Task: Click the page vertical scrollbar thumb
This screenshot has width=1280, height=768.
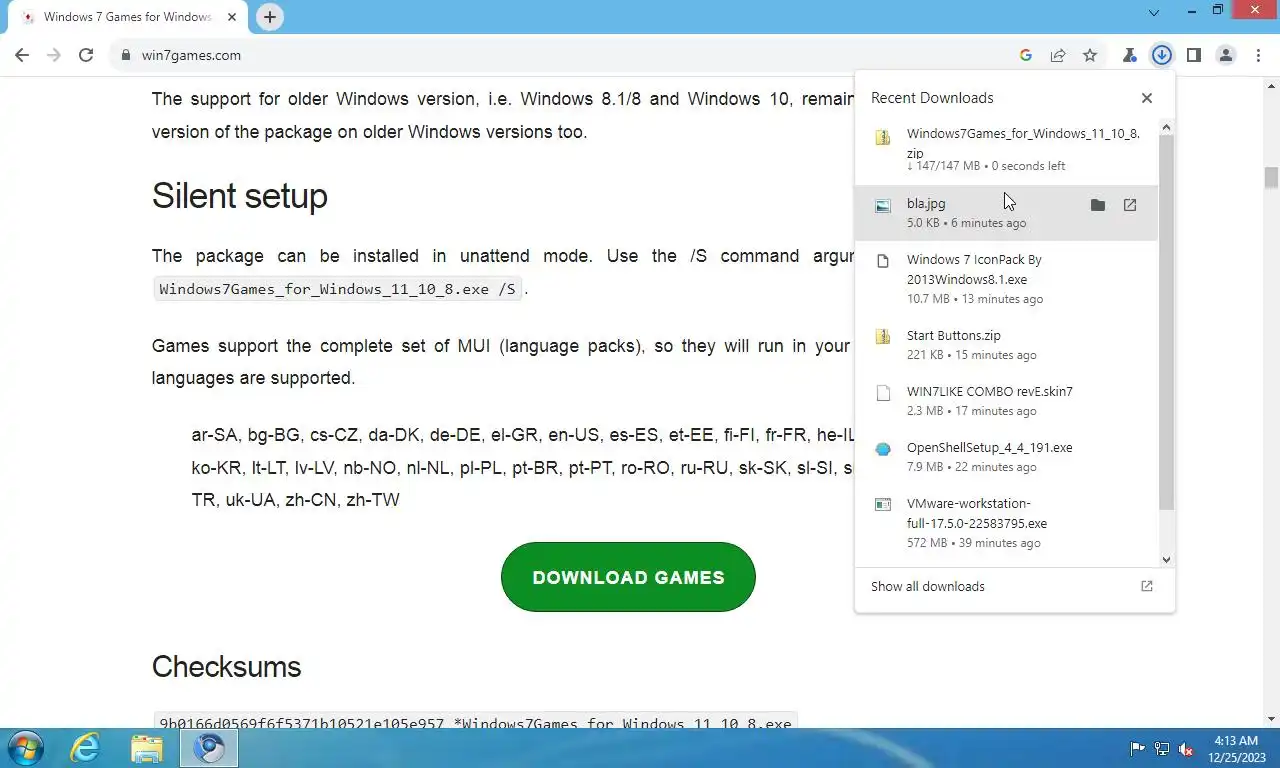Action: tap(1272, 177)
